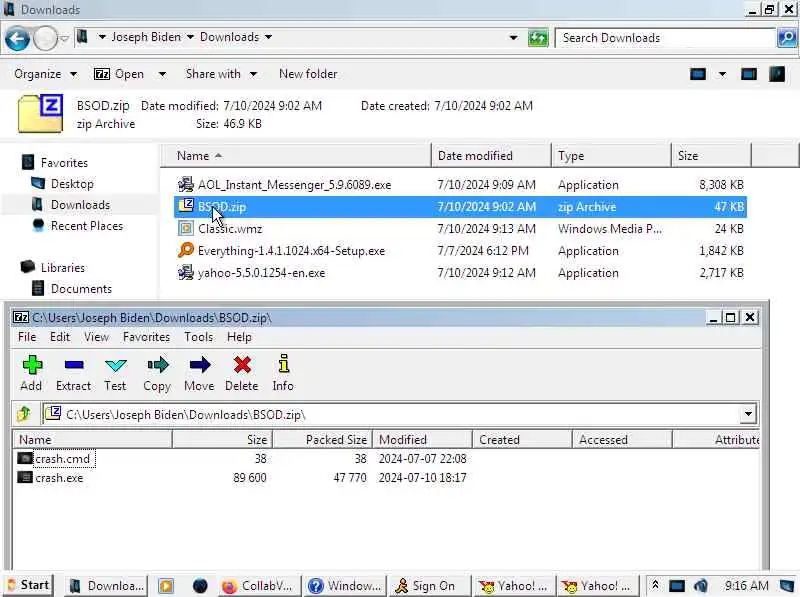
Task: Open the Organize dropdown
Action: click(45, 74)
